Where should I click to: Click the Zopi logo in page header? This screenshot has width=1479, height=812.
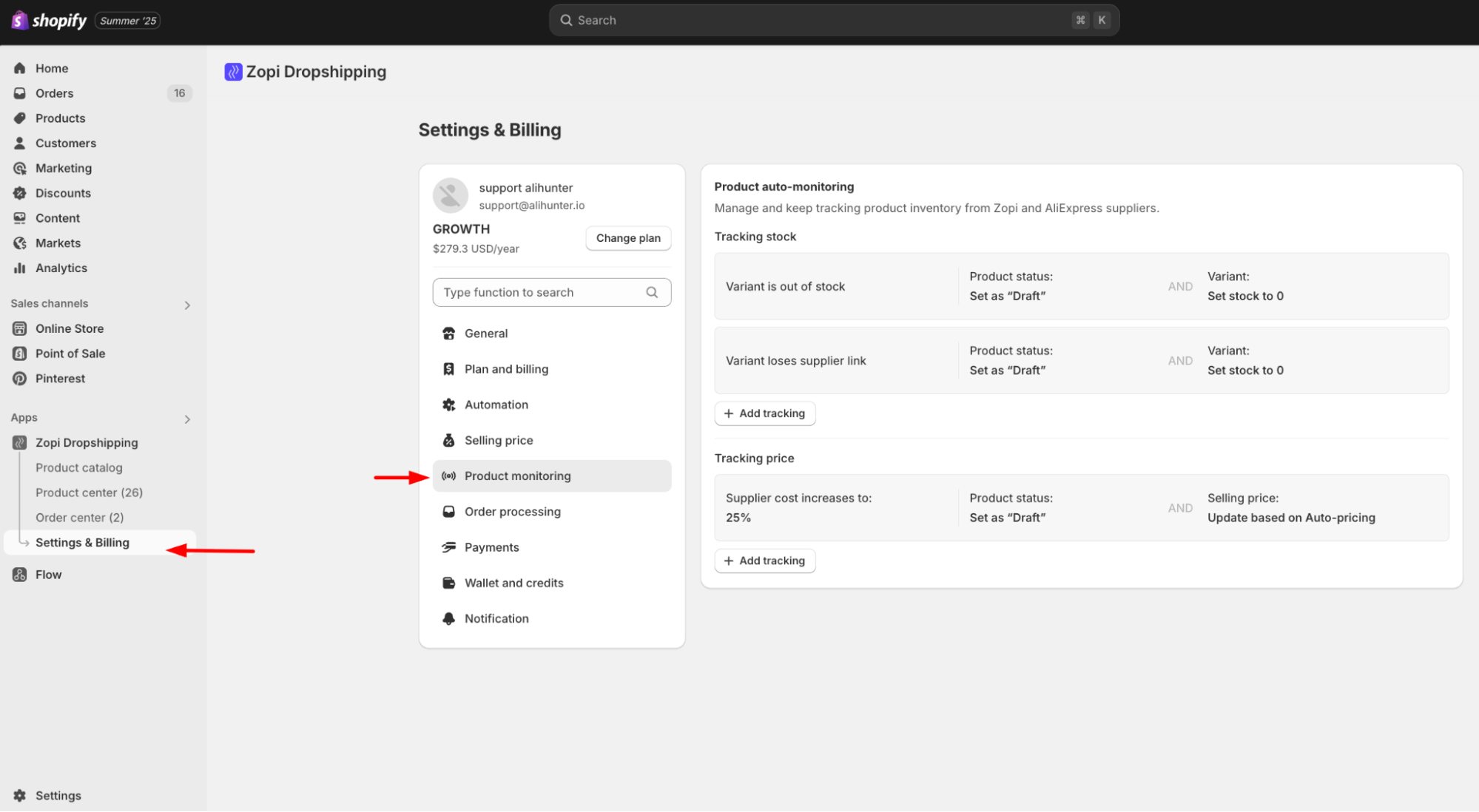[233, 72]
